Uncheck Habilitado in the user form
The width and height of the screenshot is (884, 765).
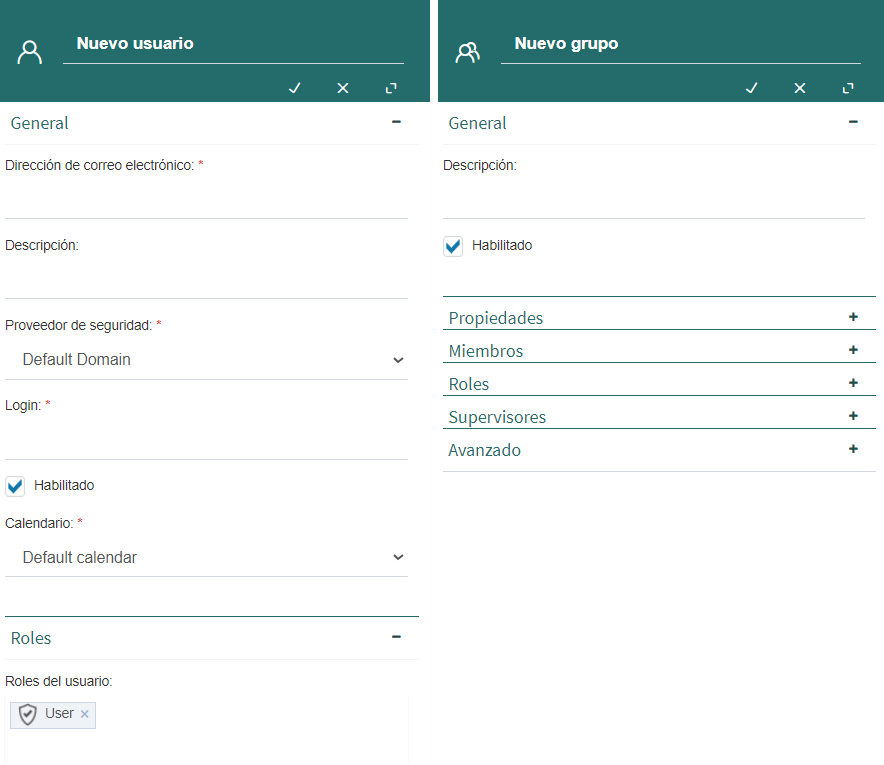click(x=15, y=486)
